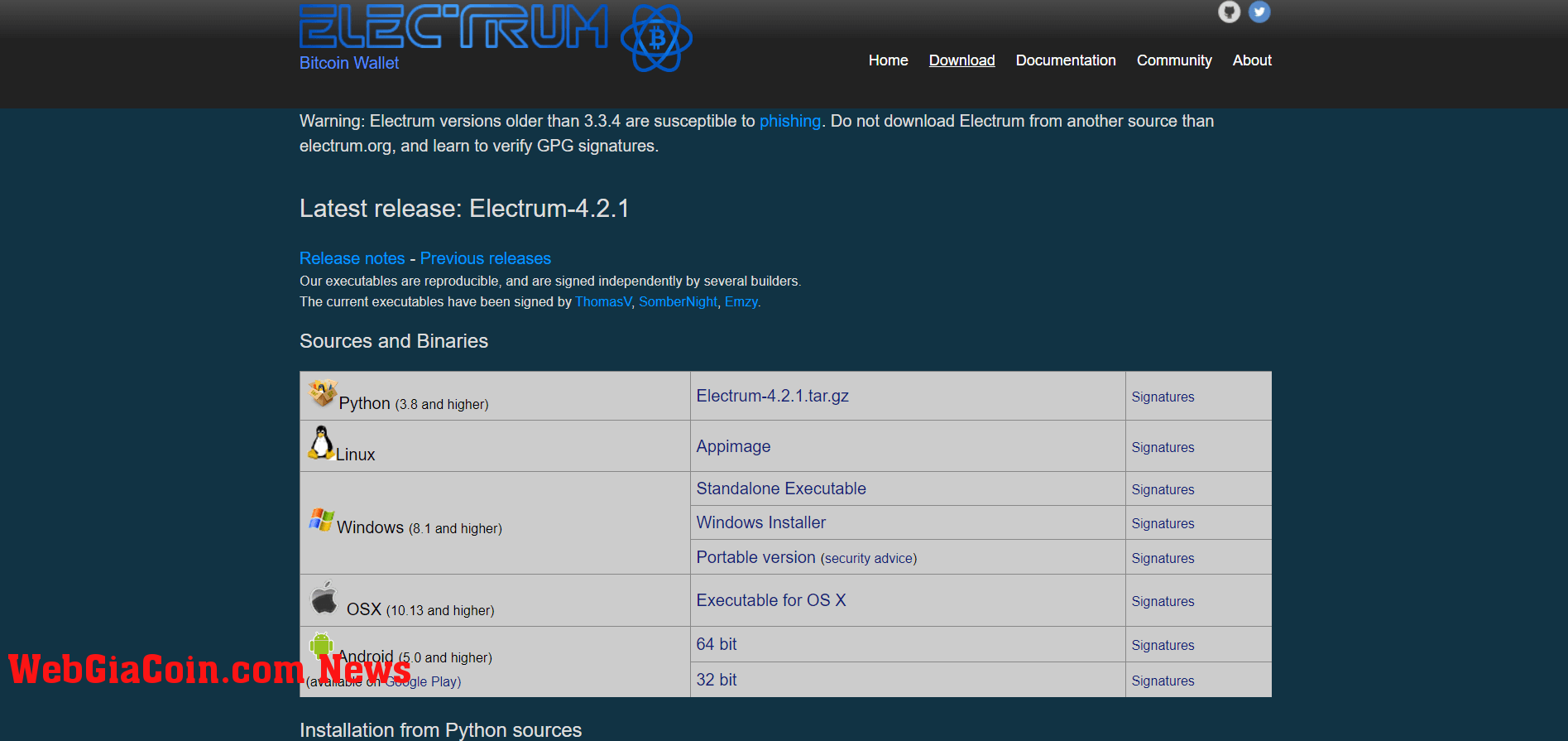Open Signatures for Executable for OS X
This screenshot has height=741, width=1568.
(1163, 601)
